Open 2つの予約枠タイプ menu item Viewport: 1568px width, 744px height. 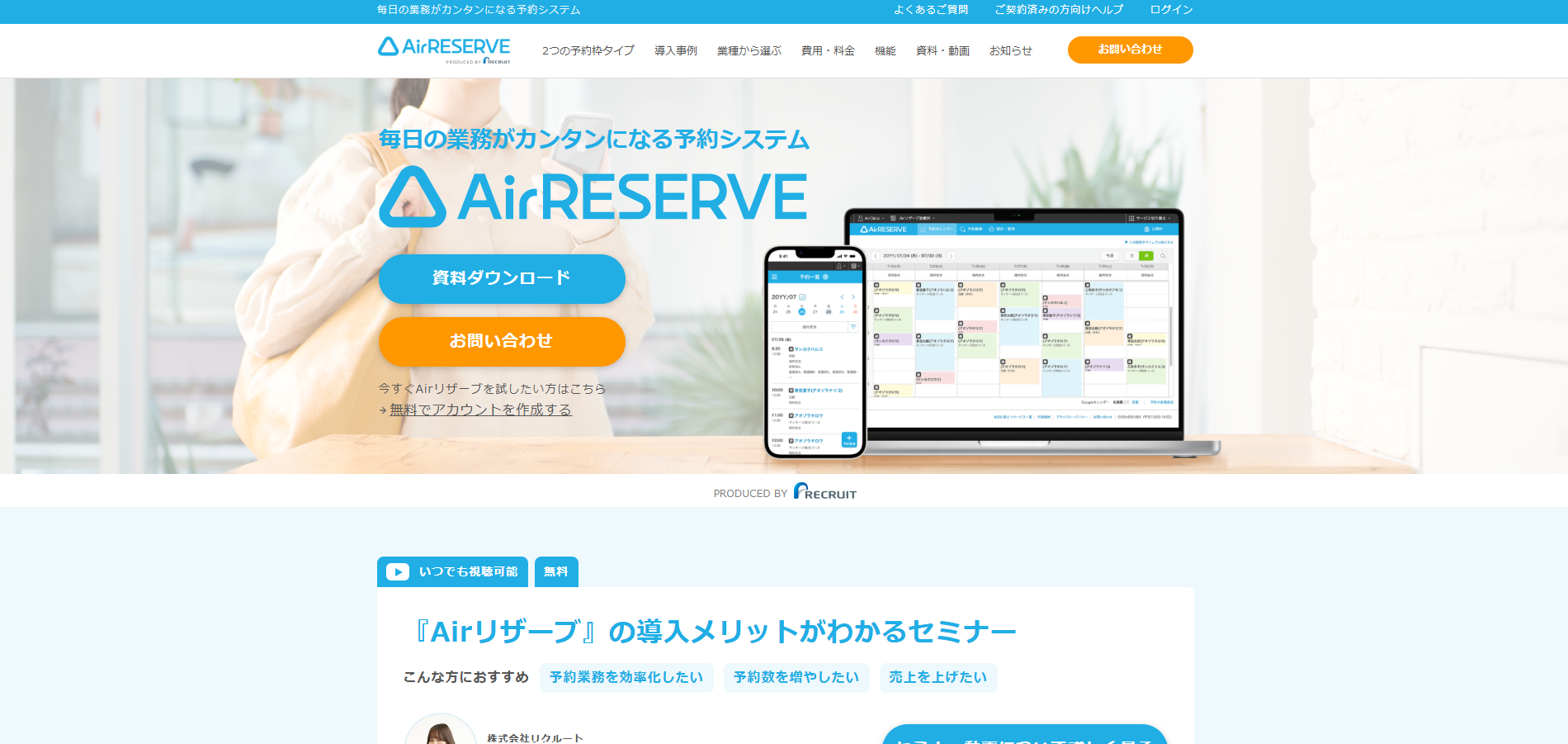pyautogui.click(x=588, y=50)
